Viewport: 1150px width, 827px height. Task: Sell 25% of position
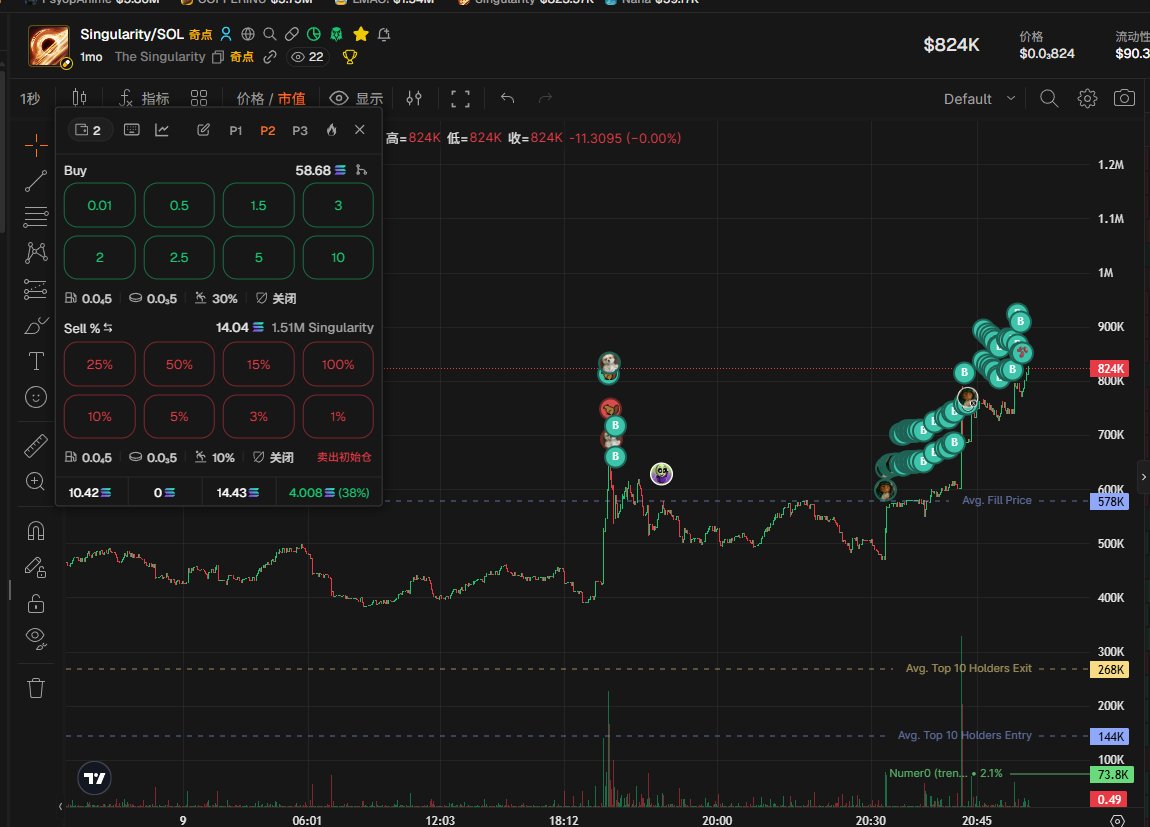tap(100, 364)
